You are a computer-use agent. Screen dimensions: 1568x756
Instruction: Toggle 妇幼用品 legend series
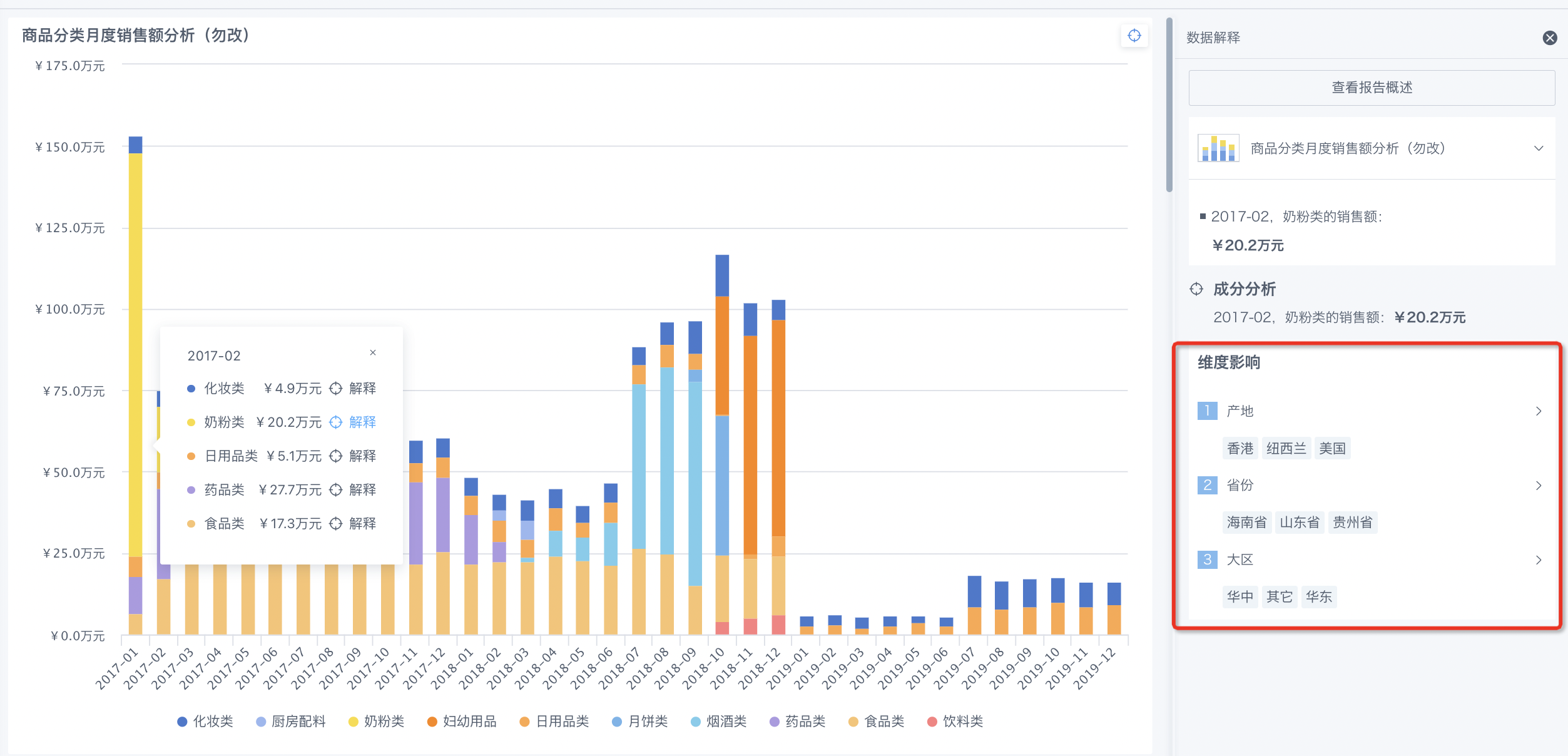(x=462, y=722)
